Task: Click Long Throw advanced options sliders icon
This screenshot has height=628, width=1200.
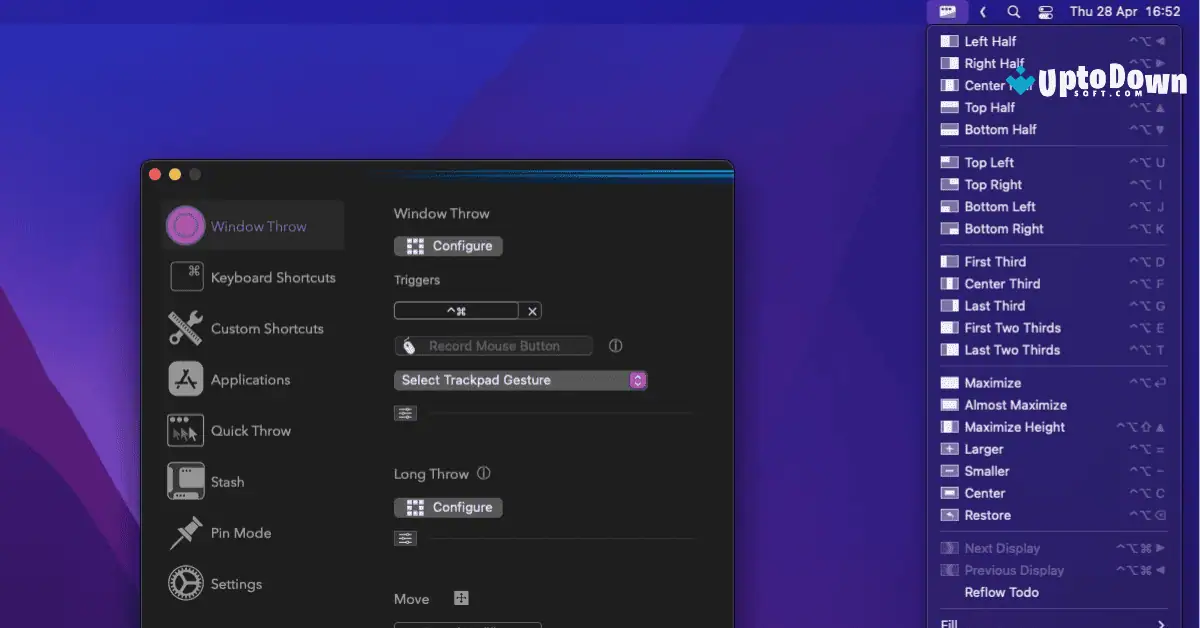Action: pyautogui.click(x=405, y=537)
